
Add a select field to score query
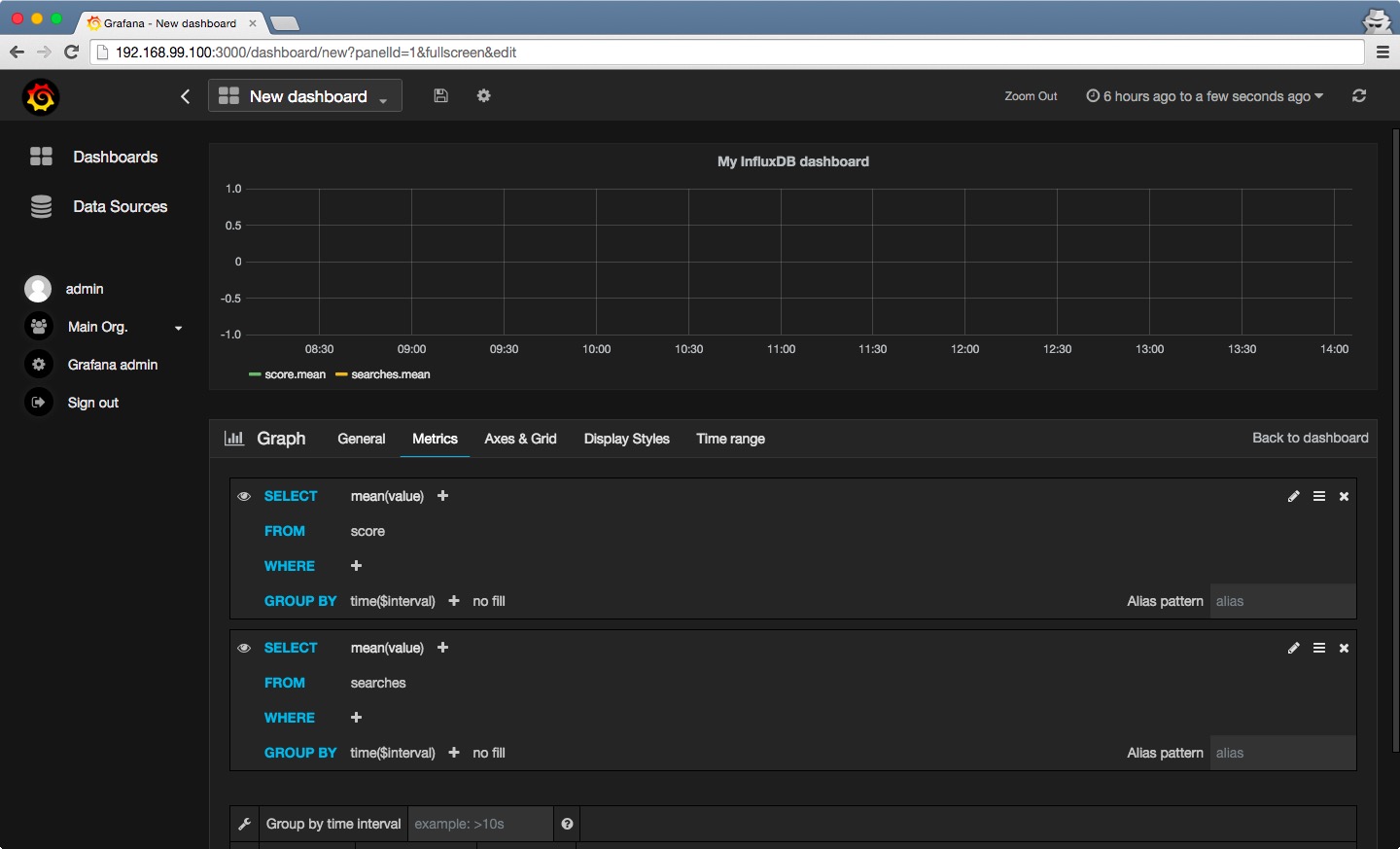[442, 496]
